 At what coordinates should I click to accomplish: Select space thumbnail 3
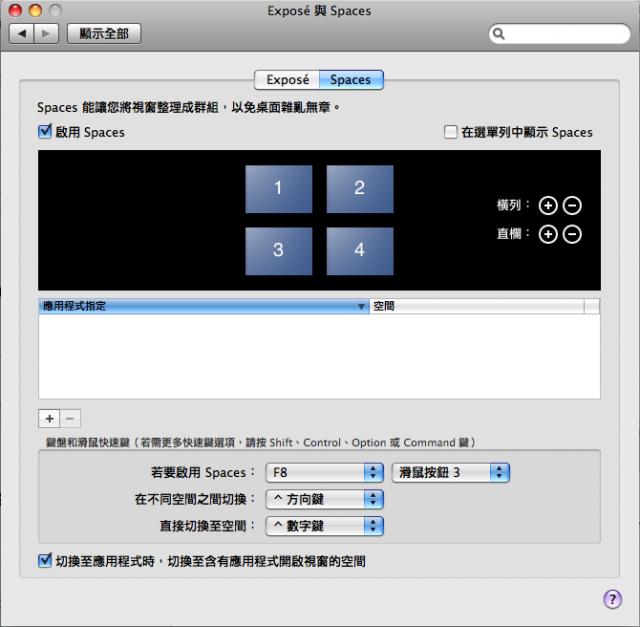coord(279,251)
